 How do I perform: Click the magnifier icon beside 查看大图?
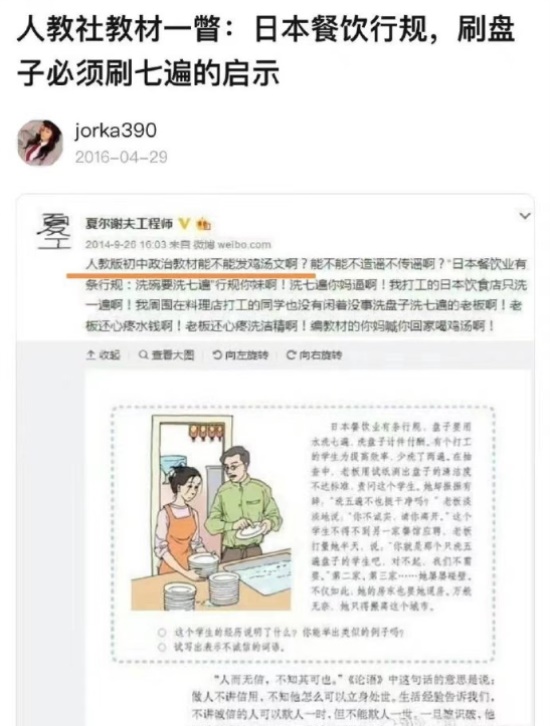[144, 355]
